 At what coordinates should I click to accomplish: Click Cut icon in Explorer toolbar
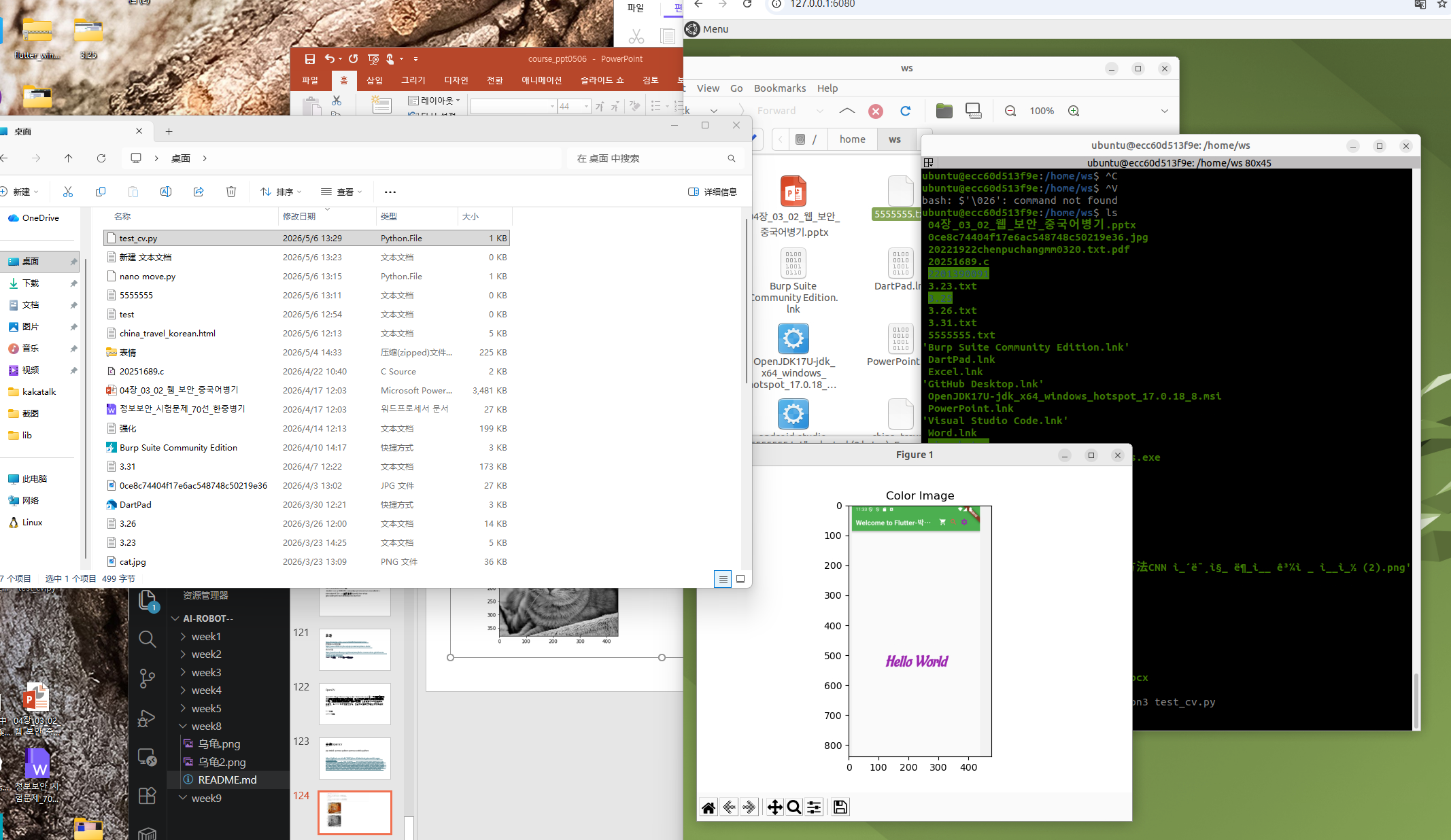tap(68, 192)
